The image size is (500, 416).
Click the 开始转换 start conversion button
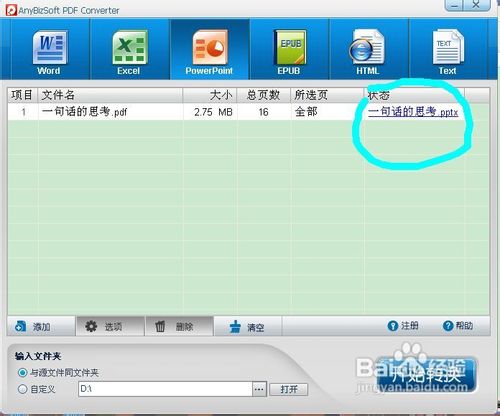[428, 375]
